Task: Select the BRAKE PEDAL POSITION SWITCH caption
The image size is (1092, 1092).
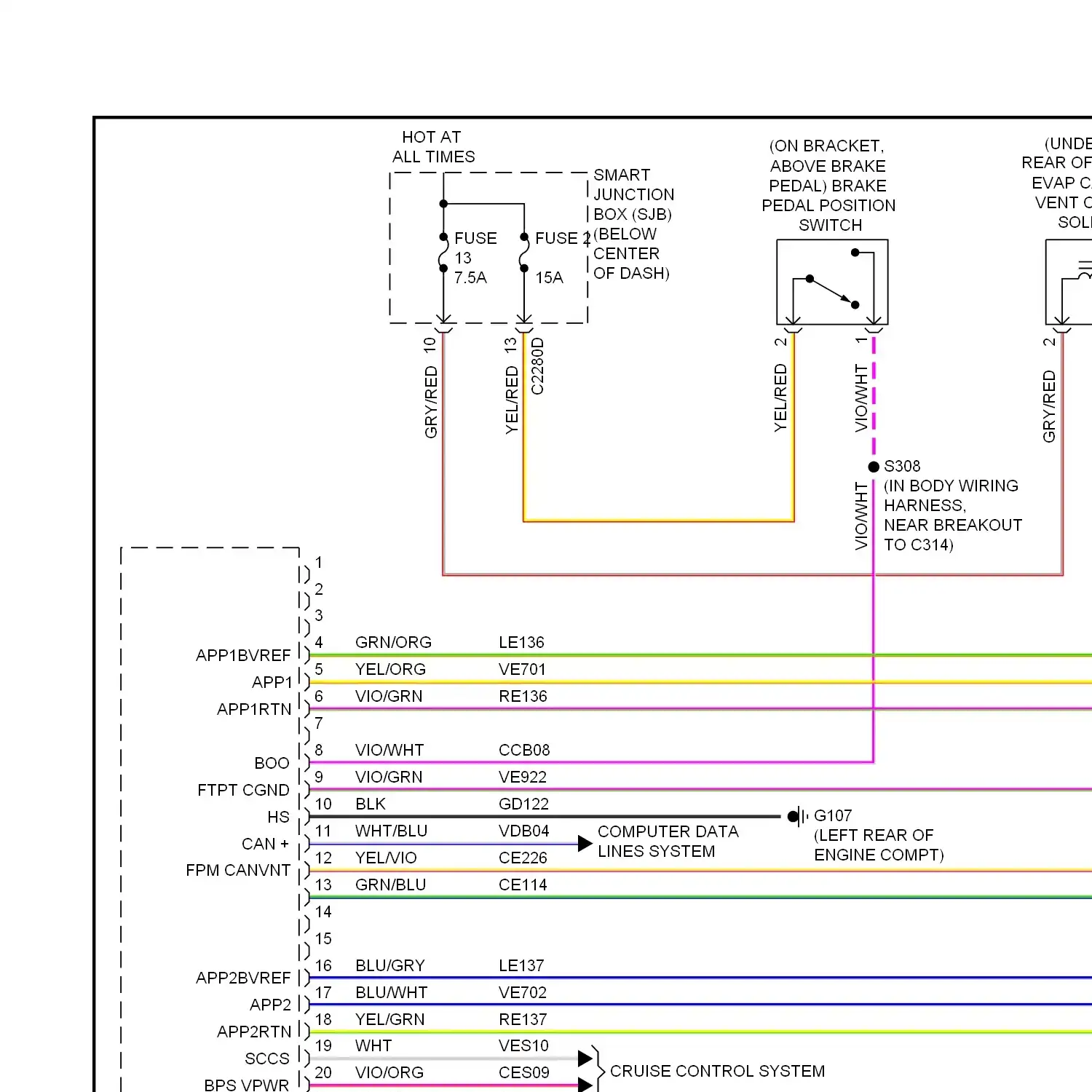Action: tap(828, 186)
